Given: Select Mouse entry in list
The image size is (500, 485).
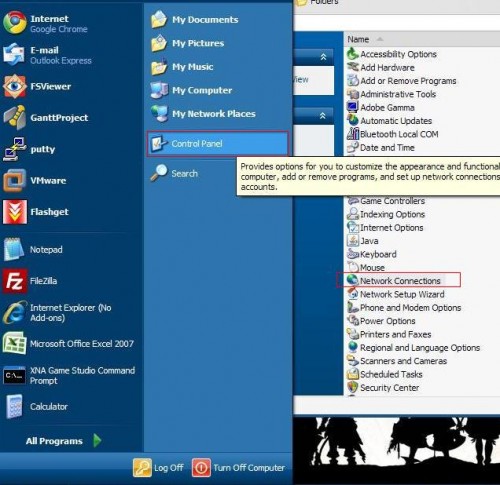Looking at the screenshot, I should pyautogui.click(x=366, y=267).
